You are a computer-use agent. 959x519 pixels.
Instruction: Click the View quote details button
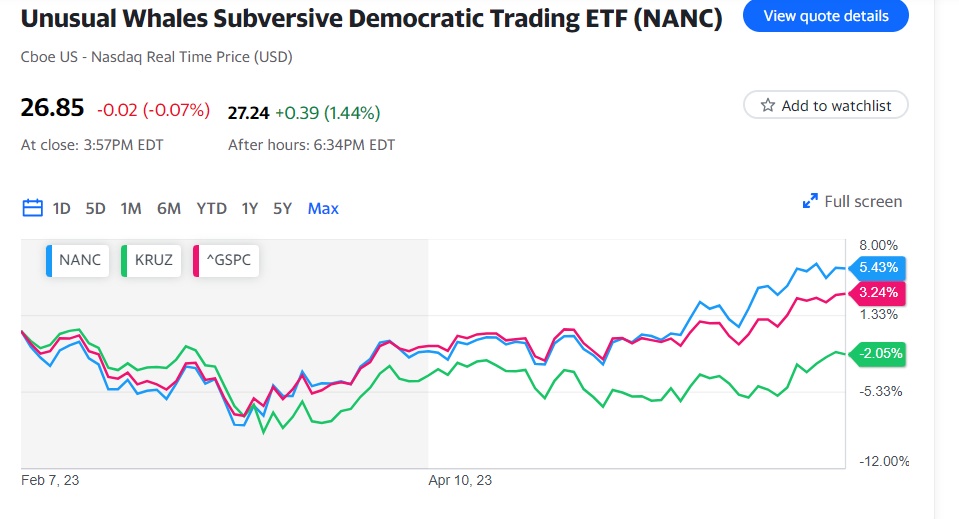click(x=825, y=16)
